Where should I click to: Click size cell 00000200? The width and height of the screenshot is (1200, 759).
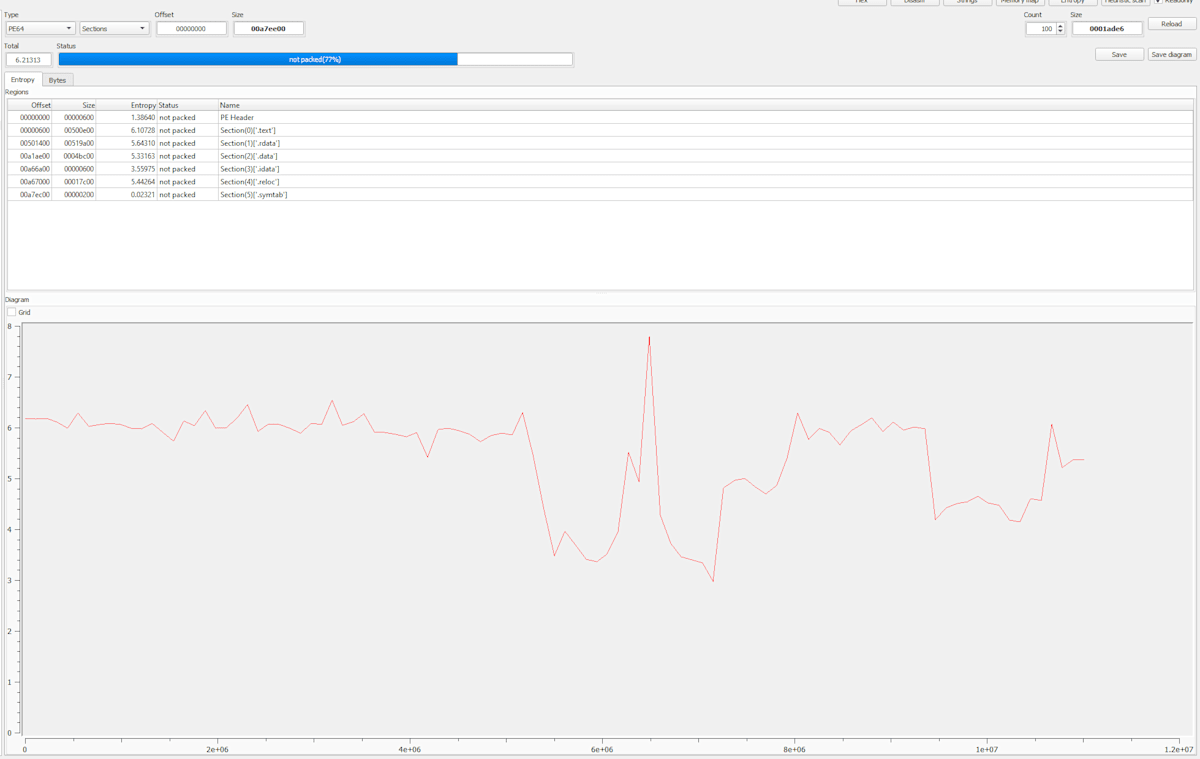pos(79,195)
